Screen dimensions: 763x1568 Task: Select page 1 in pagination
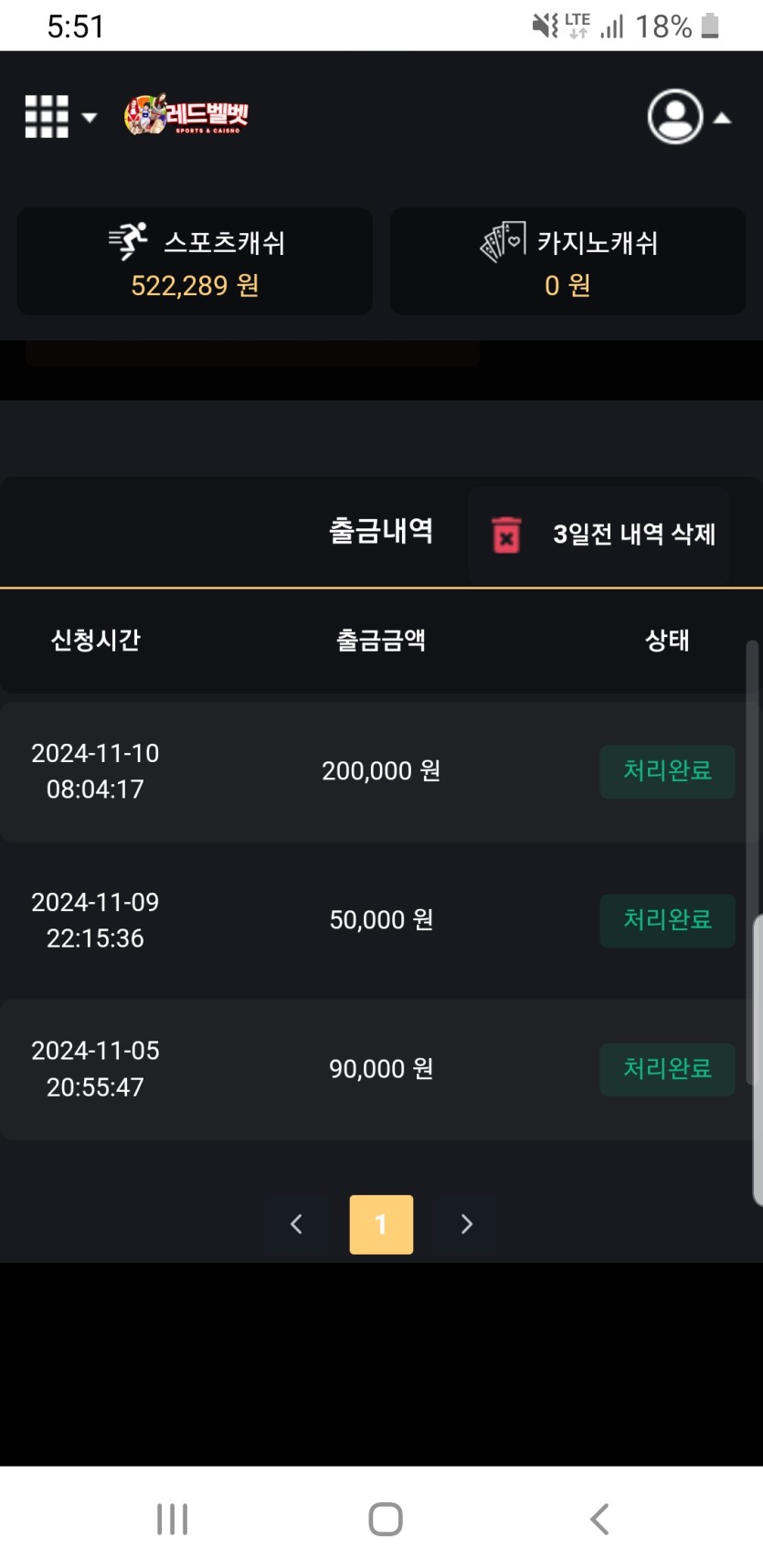click(x=381, y=1224)
